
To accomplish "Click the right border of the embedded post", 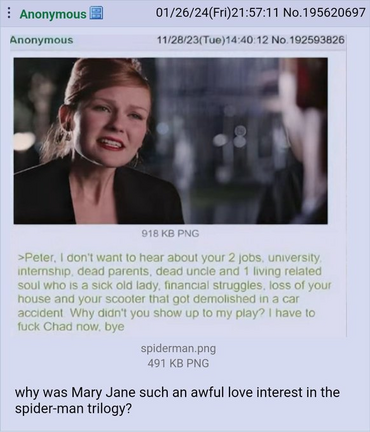I will pyautogui.click(x=346, y=187).
